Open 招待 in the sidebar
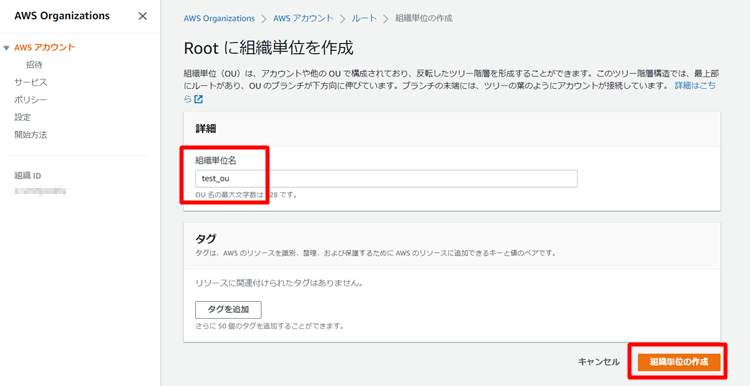Viewport: 750px width, 386px height. pos(34,65)
